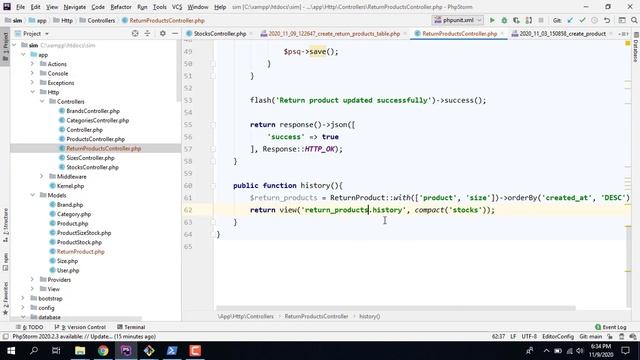Expand the bootstrap folder
The image size is (640, 360).
[x=23, y=298]
